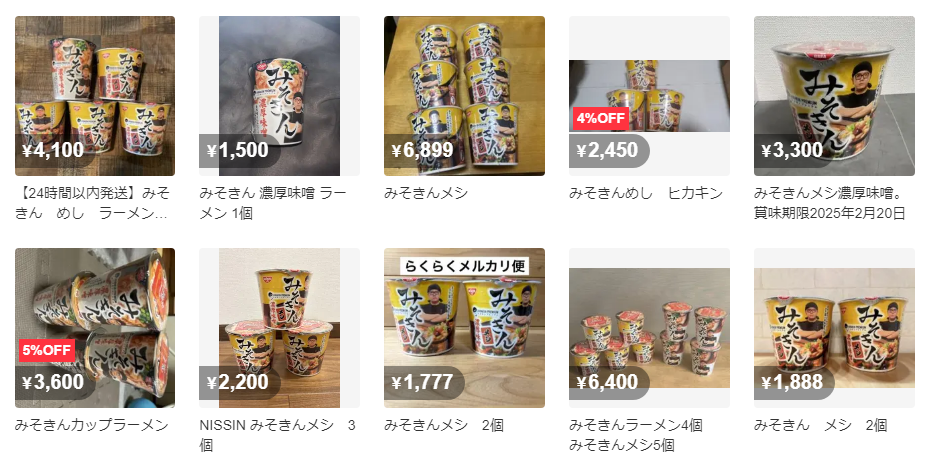This screenshot has height=464, width=944.
Task: Open the ¥4,100 product thumbnail
Action: (x=95, y=96)
